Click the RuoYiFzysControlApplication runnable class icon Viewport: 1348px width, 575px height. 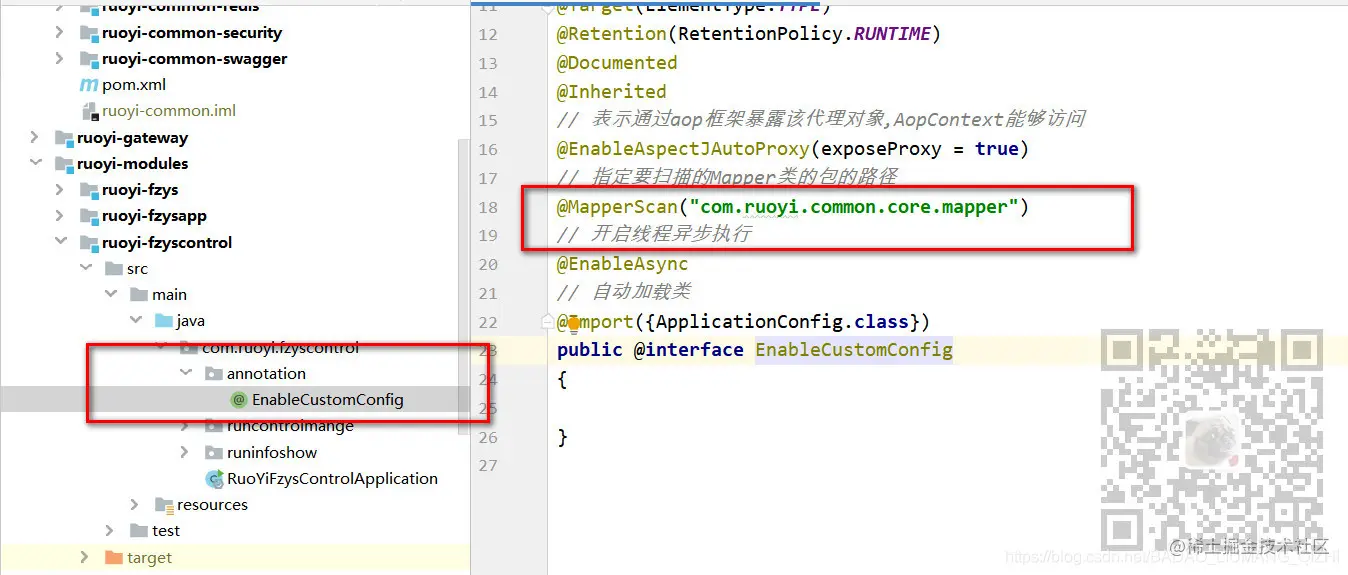point(214,479)
